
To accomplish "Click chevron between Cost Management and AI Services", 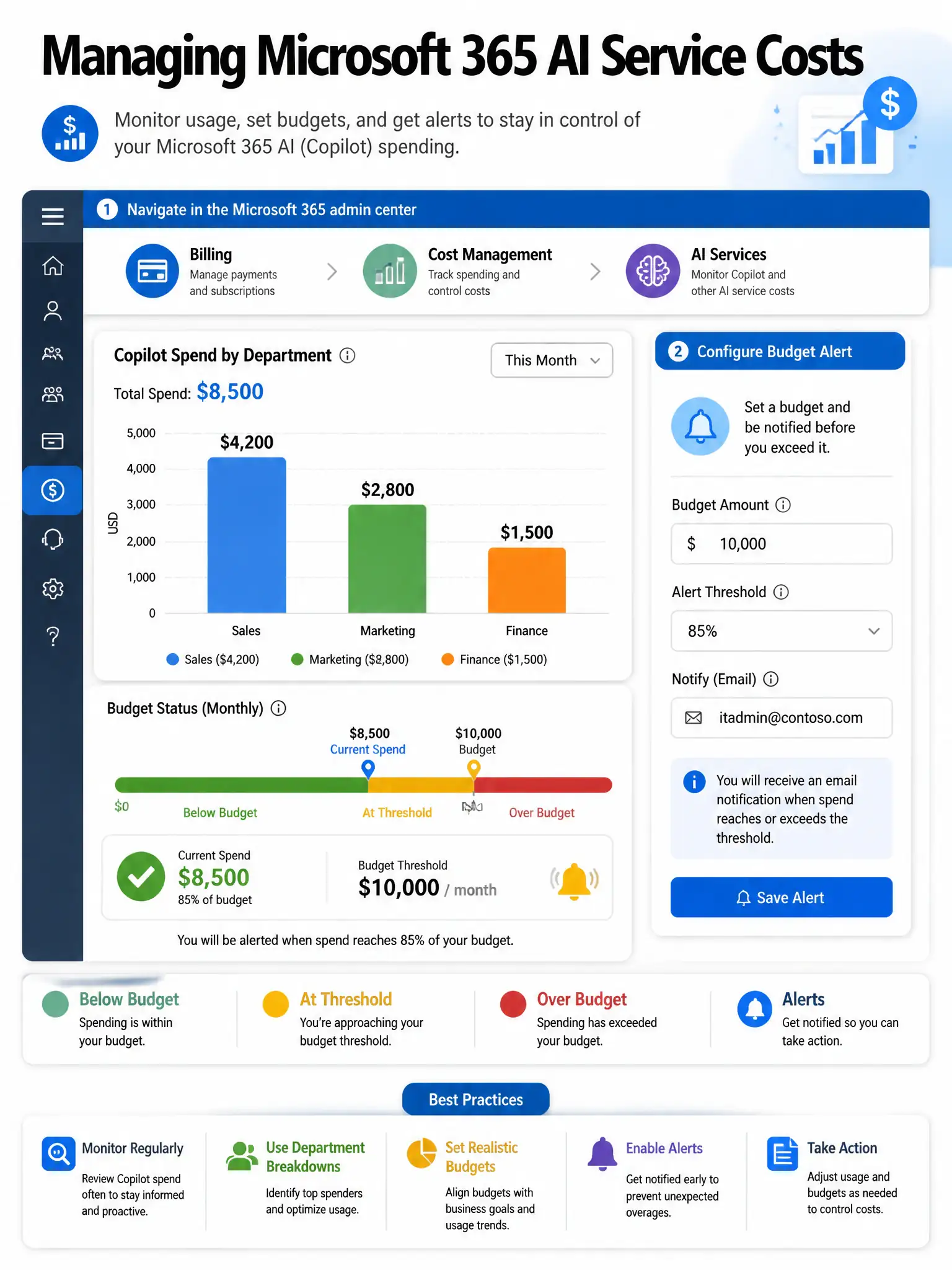I will click(595, 272).
